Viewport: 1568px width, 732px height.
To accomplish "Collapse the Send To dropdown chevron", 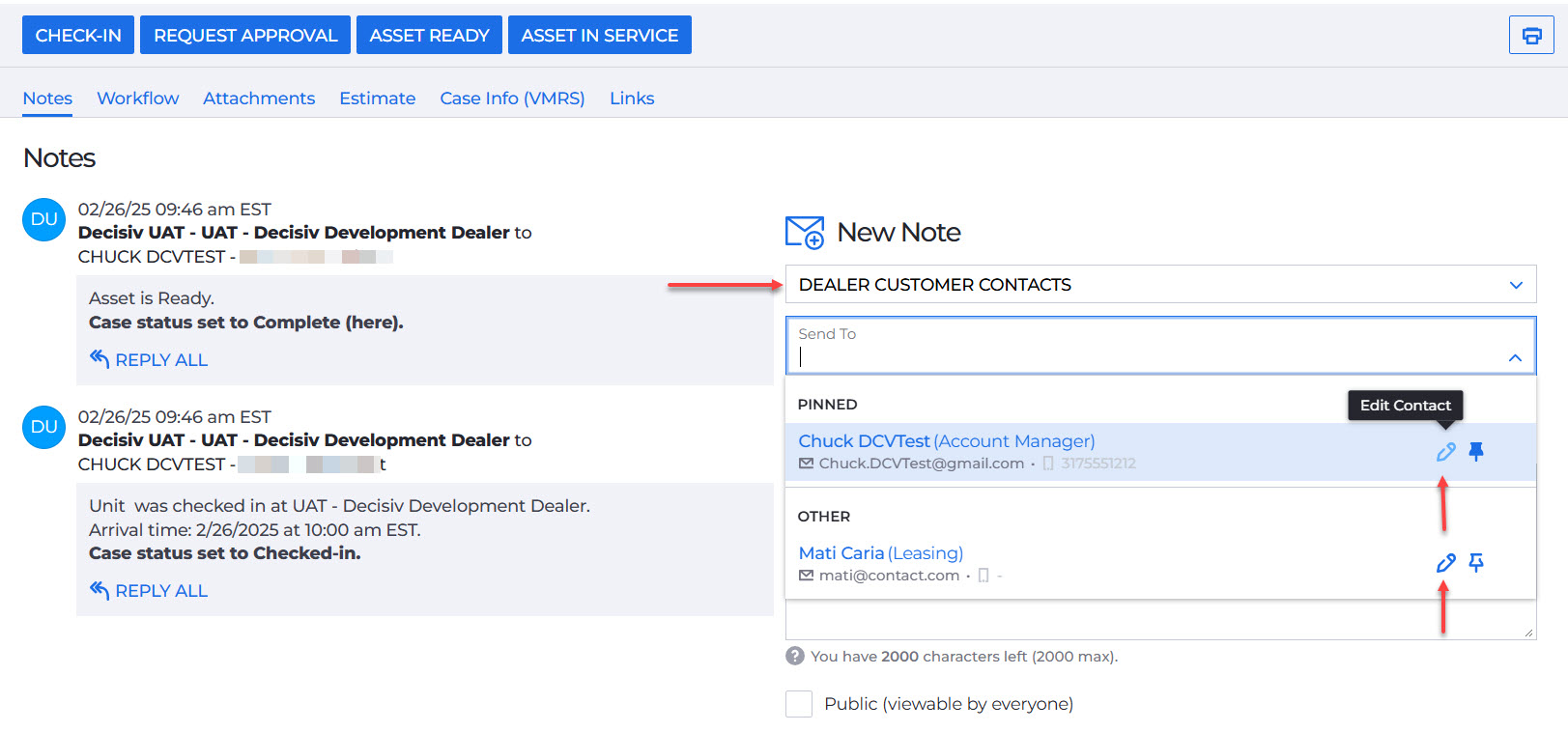I will (x=1515, y=358).
